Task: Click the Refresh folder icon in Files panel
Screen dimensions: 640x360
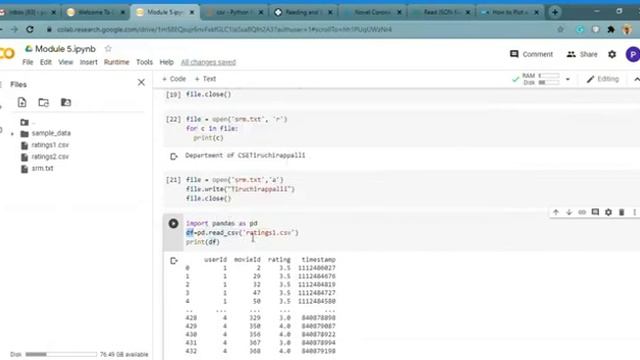Action: pyautogui.click(x=44, y=102)
